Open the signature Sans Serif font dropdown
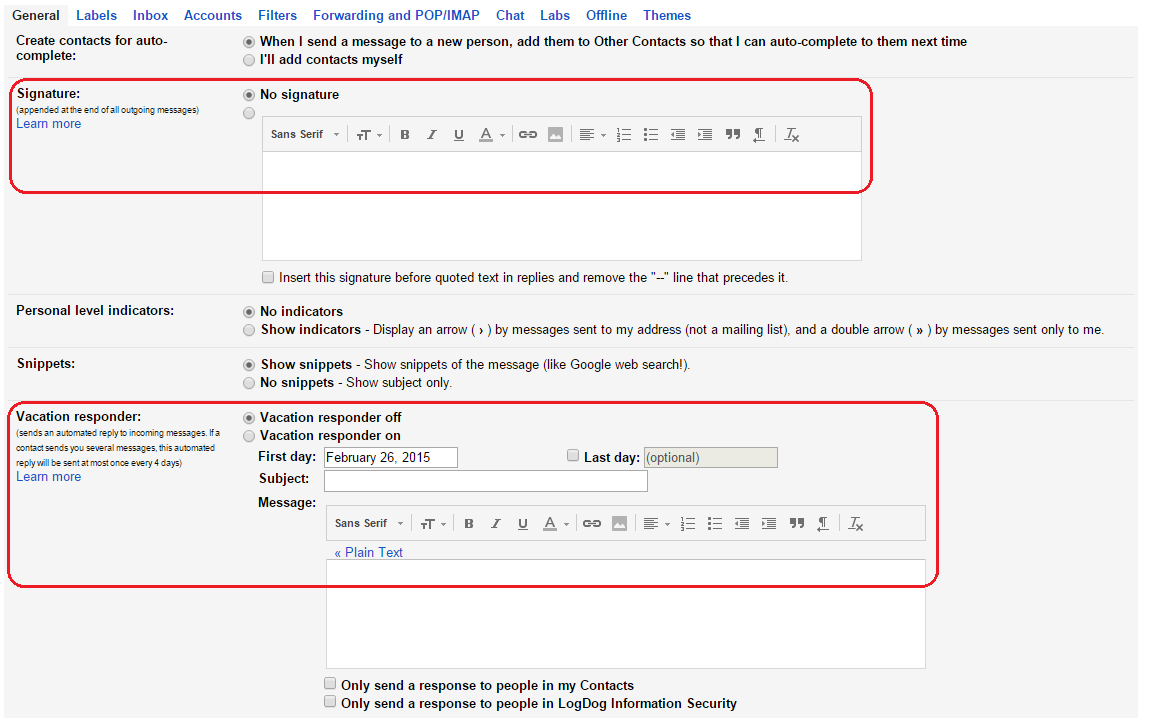Screen dimensions: 1151x724 [x=305, y=134]
